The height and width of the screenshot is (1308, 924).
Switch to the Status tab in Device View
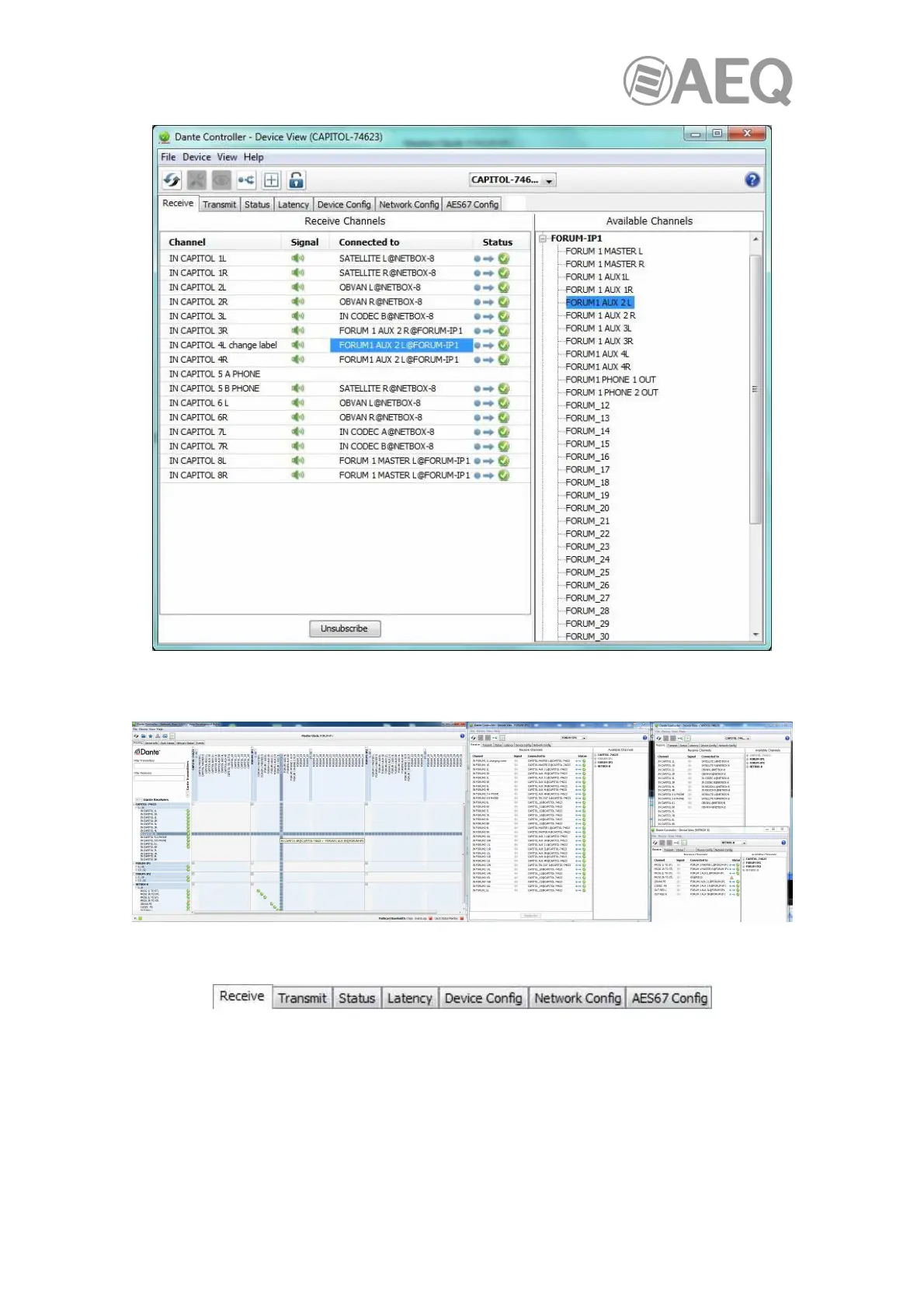[x=257, y=204]
